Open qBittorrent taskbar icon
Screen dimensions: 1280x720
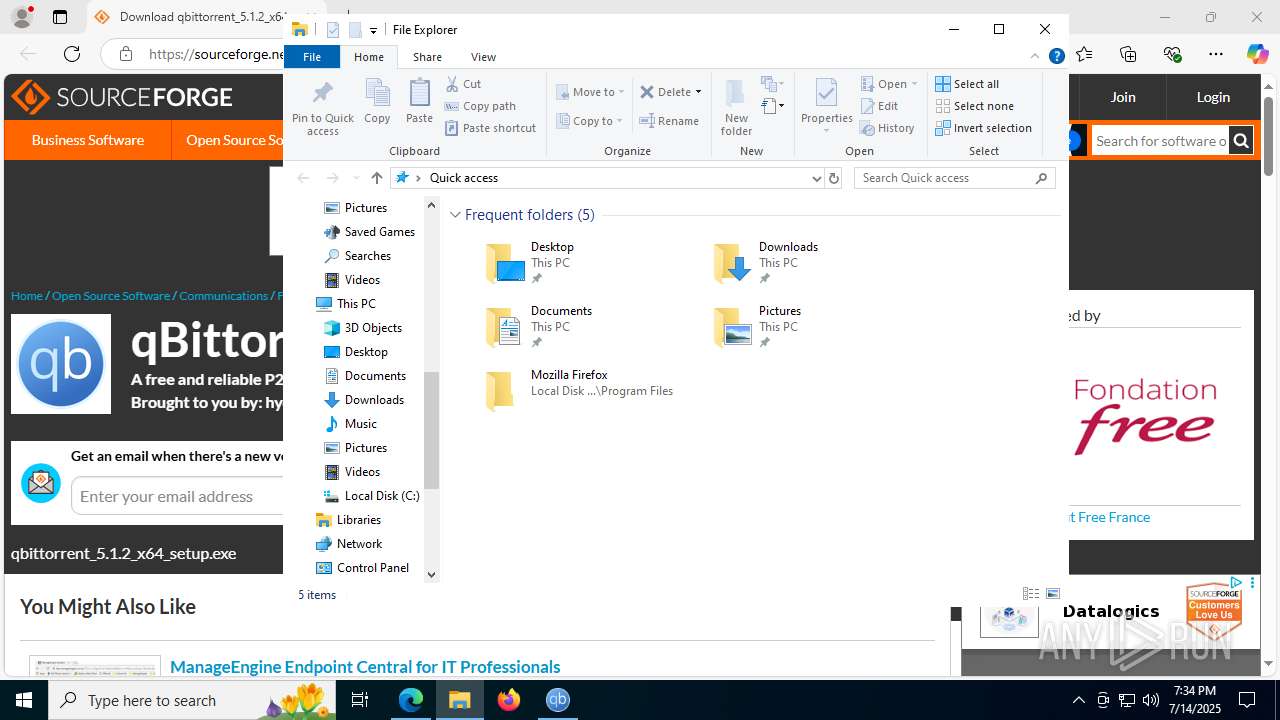click(558, 700)
